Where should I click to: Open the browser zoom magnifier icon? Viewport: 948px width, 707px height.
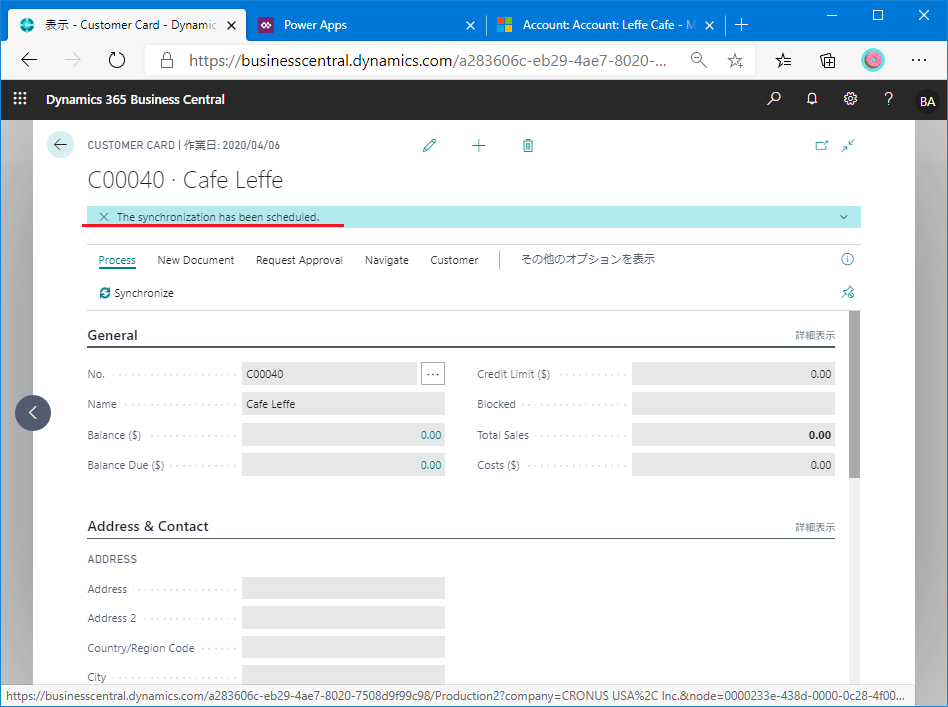[x=698, y=60]
